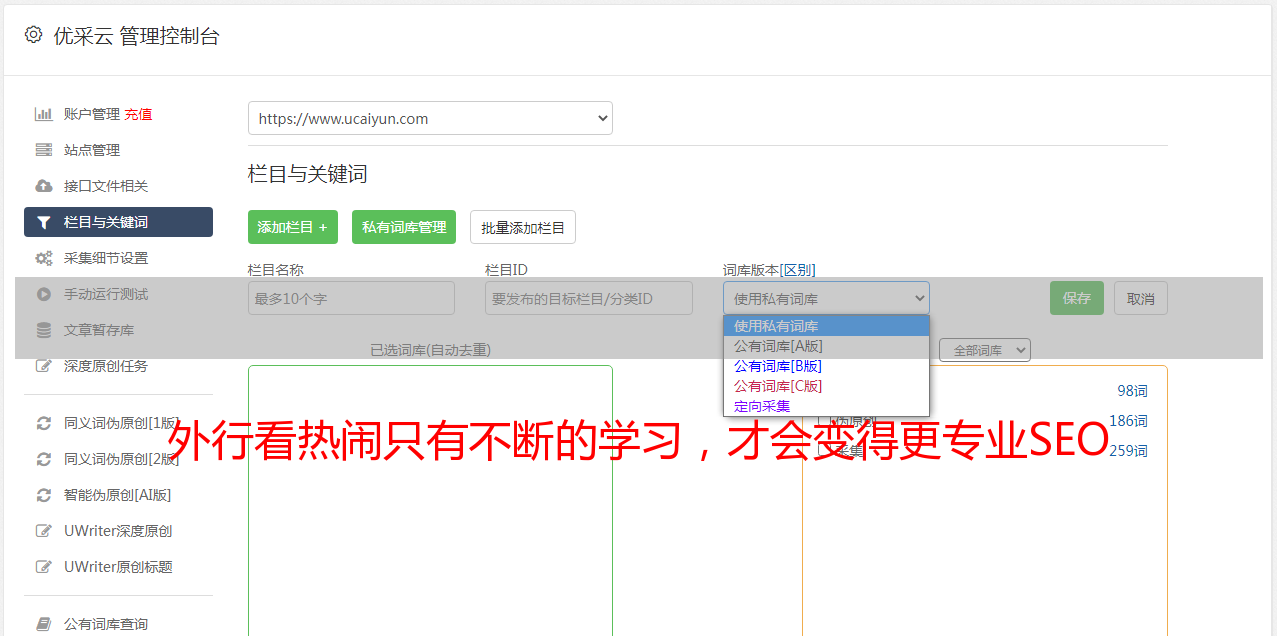Viewport: 1277px width, 636px height.
Task: Click the 98词 count
Action: click(x=1132, y=391)
